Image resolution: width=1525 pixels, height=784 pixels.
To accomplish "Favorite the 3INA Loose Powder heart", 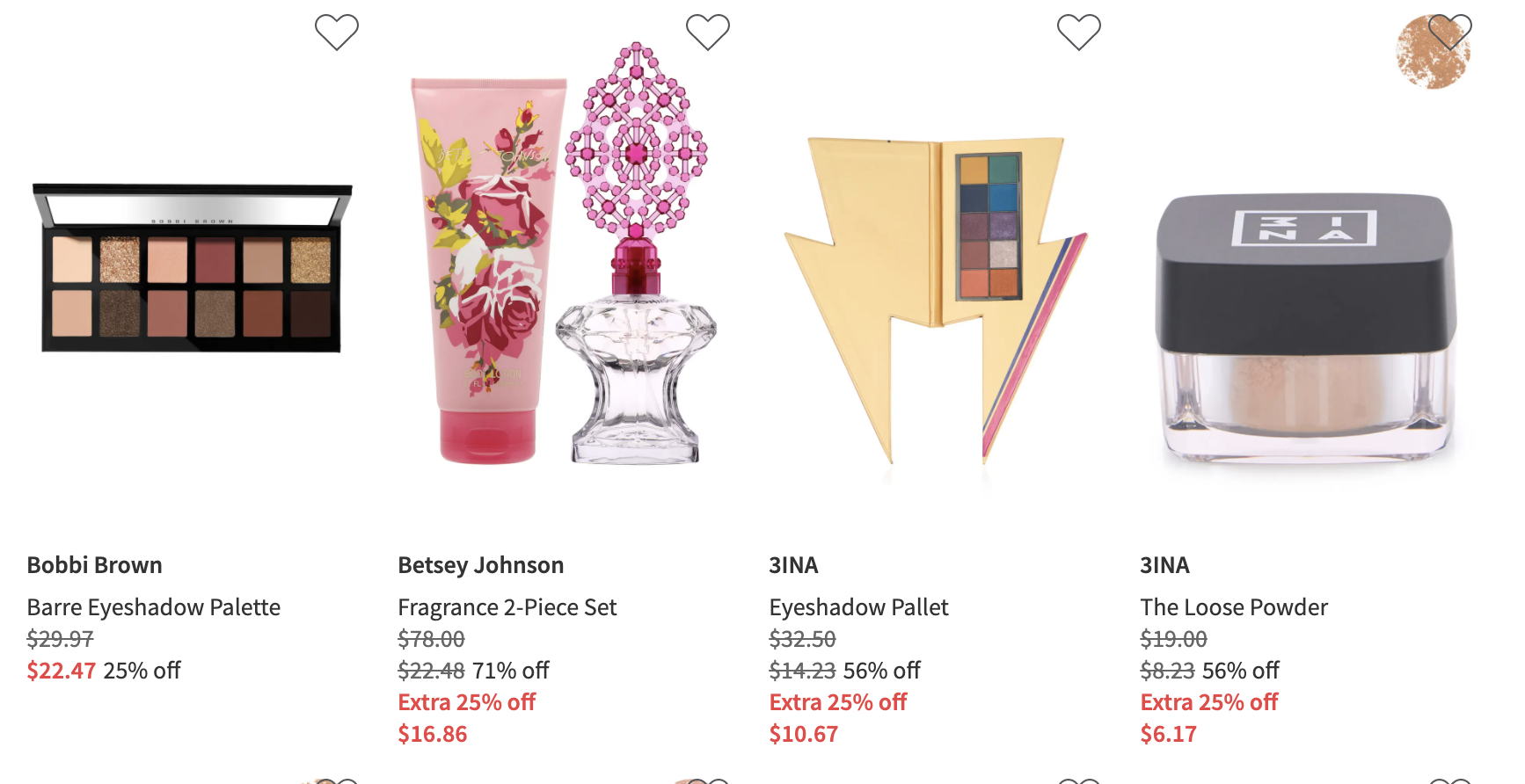I will [x=1450, y=33].
